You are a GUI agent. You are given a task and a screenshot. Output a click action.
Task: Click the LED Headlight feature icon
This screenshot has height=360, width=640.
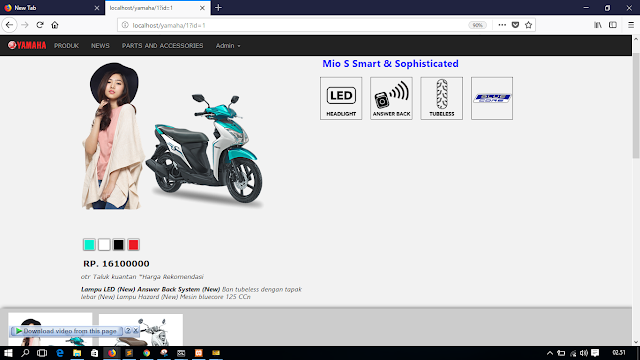coord(341,98)
